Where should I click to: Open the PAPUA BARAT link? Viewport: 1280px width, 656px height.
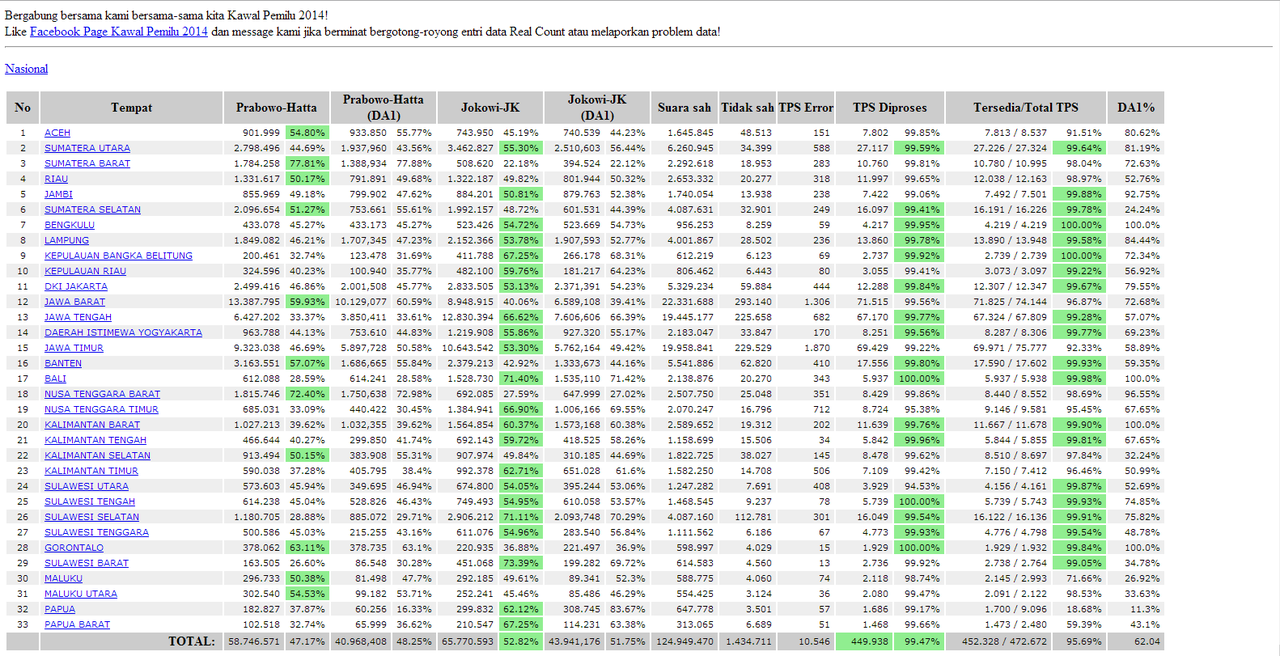[77, 625]
